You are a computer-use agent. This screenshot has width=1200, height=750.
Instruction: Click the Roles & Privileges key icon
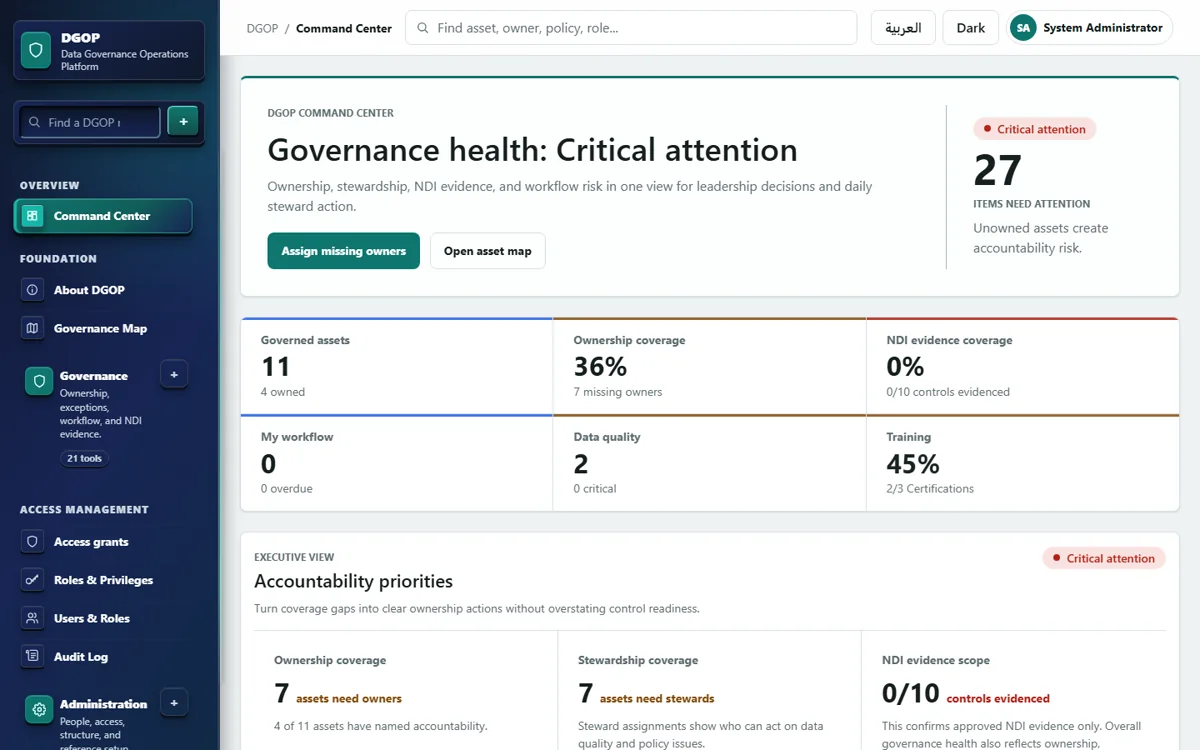(32, 580)
